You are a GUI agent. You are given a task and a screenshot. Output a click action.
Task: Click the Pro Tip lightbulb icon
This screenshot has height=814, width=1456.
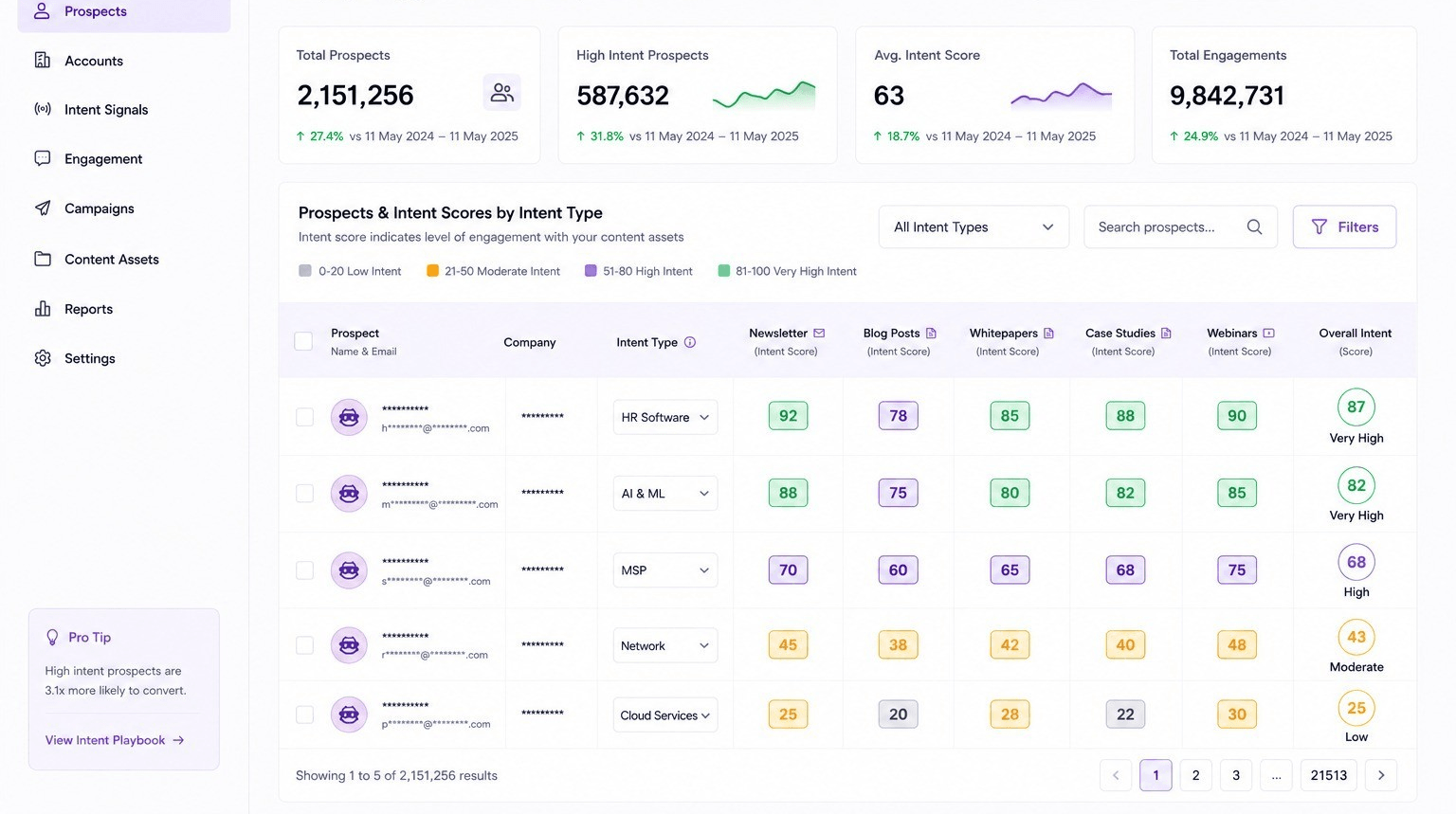[53, 638]
